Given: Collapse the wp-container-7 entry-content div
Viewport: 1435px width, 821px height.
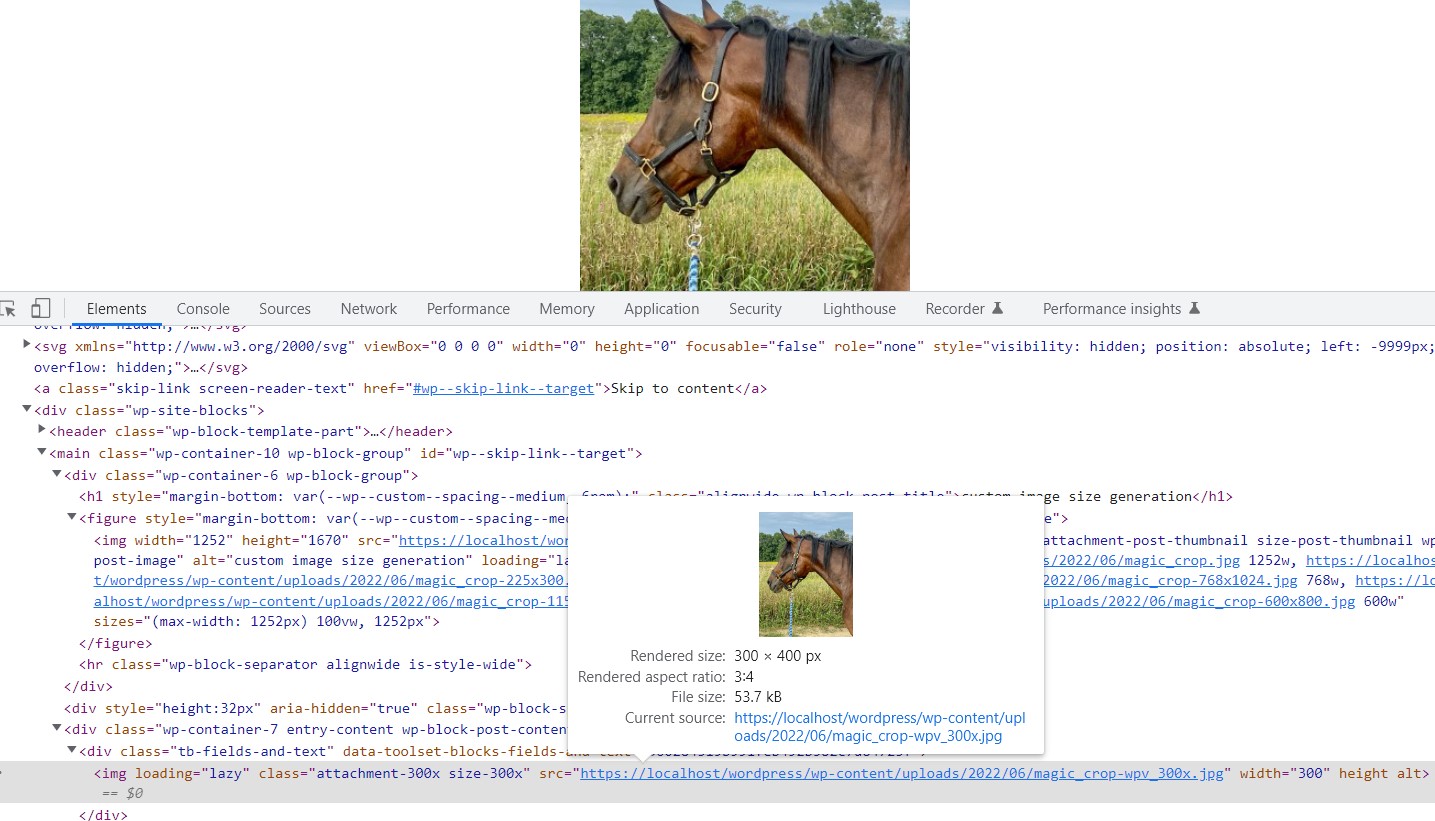Looking at the screenshot, I should click(x=57, y=729).
